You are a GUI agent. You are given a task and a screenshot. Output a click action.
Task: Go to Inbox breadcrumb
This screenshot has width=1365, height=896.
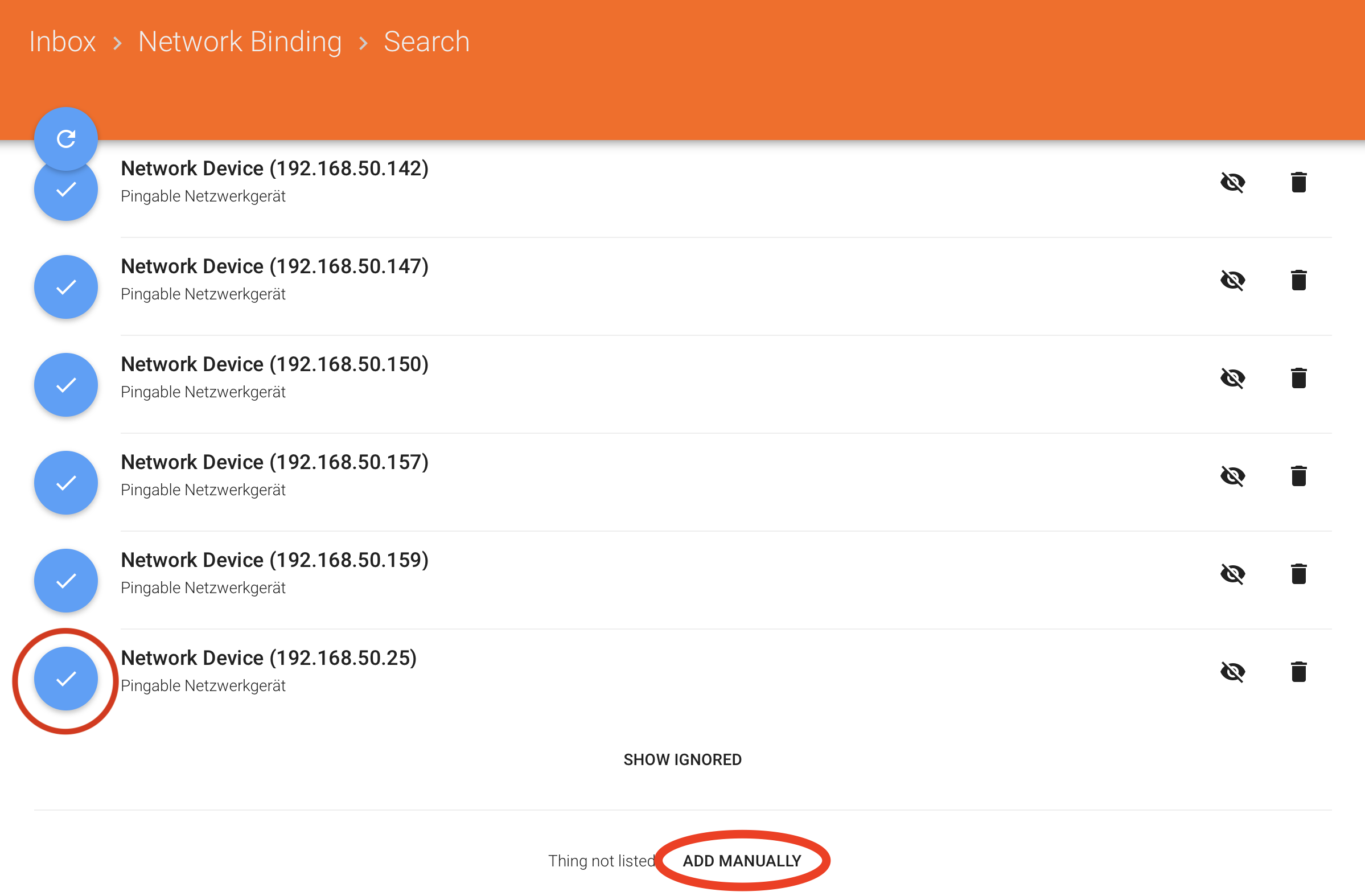[x=63, y=42]
